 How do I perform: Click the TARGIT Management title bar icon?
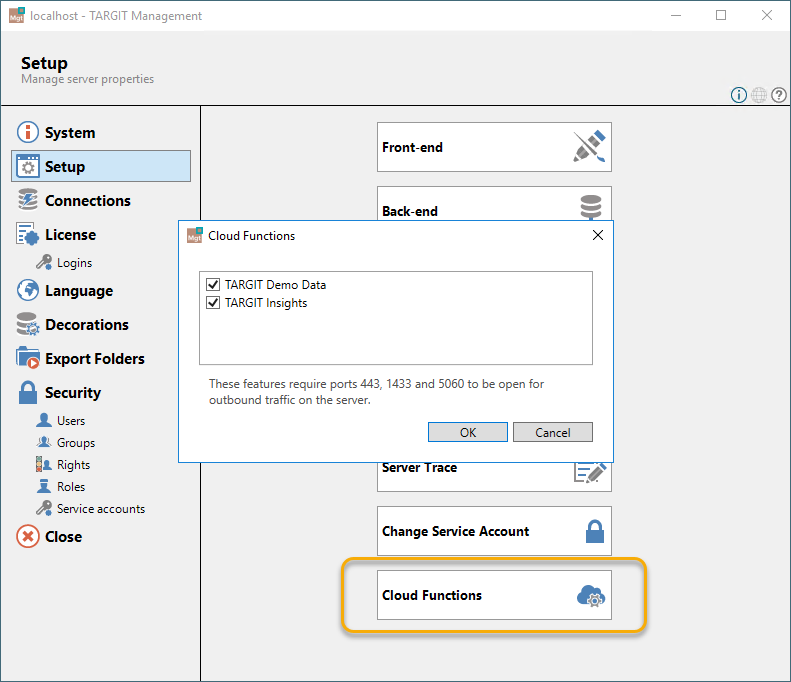17,15
